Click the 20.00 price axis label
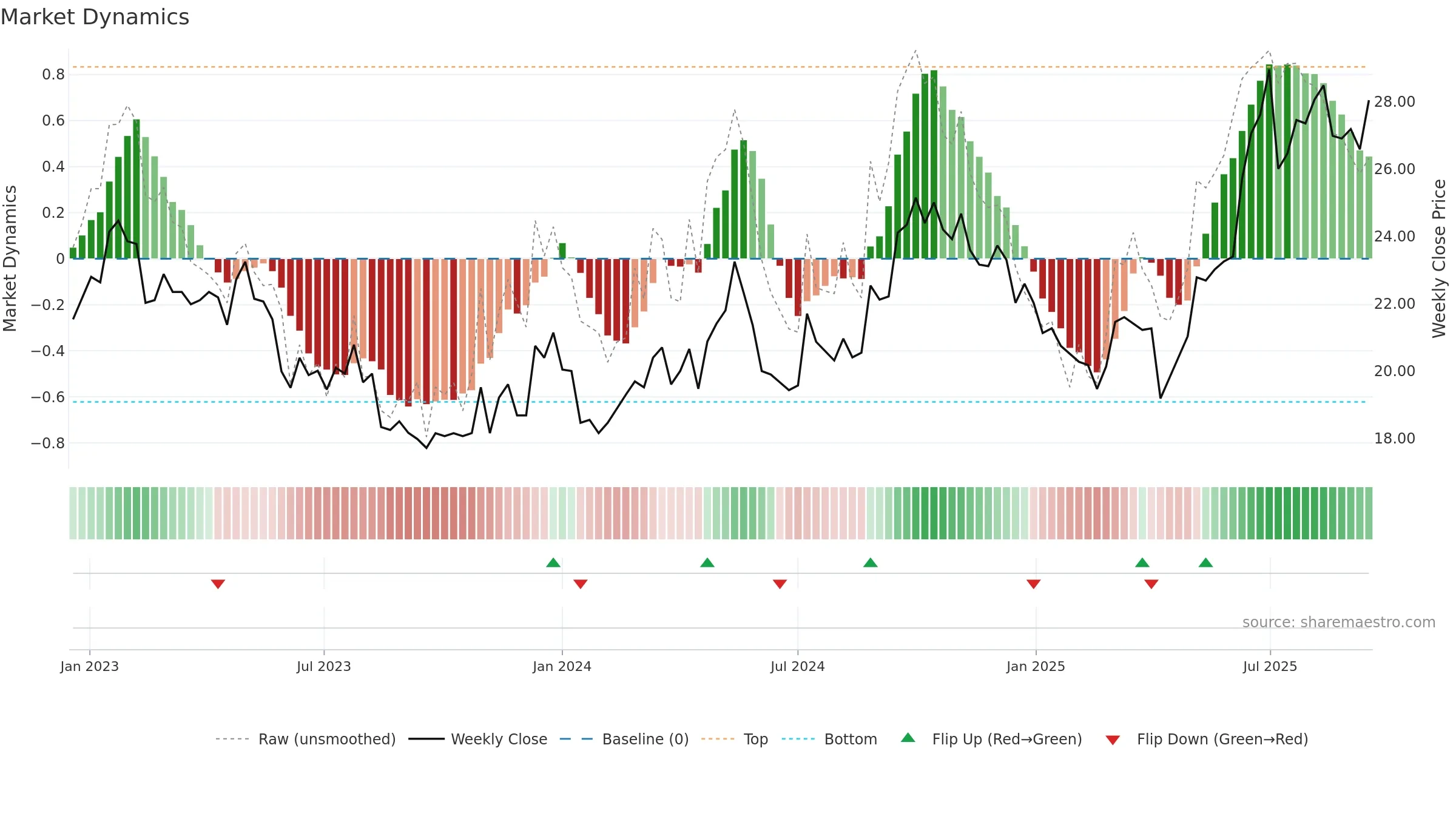 pyautogui.click(x=1395, y=371)
